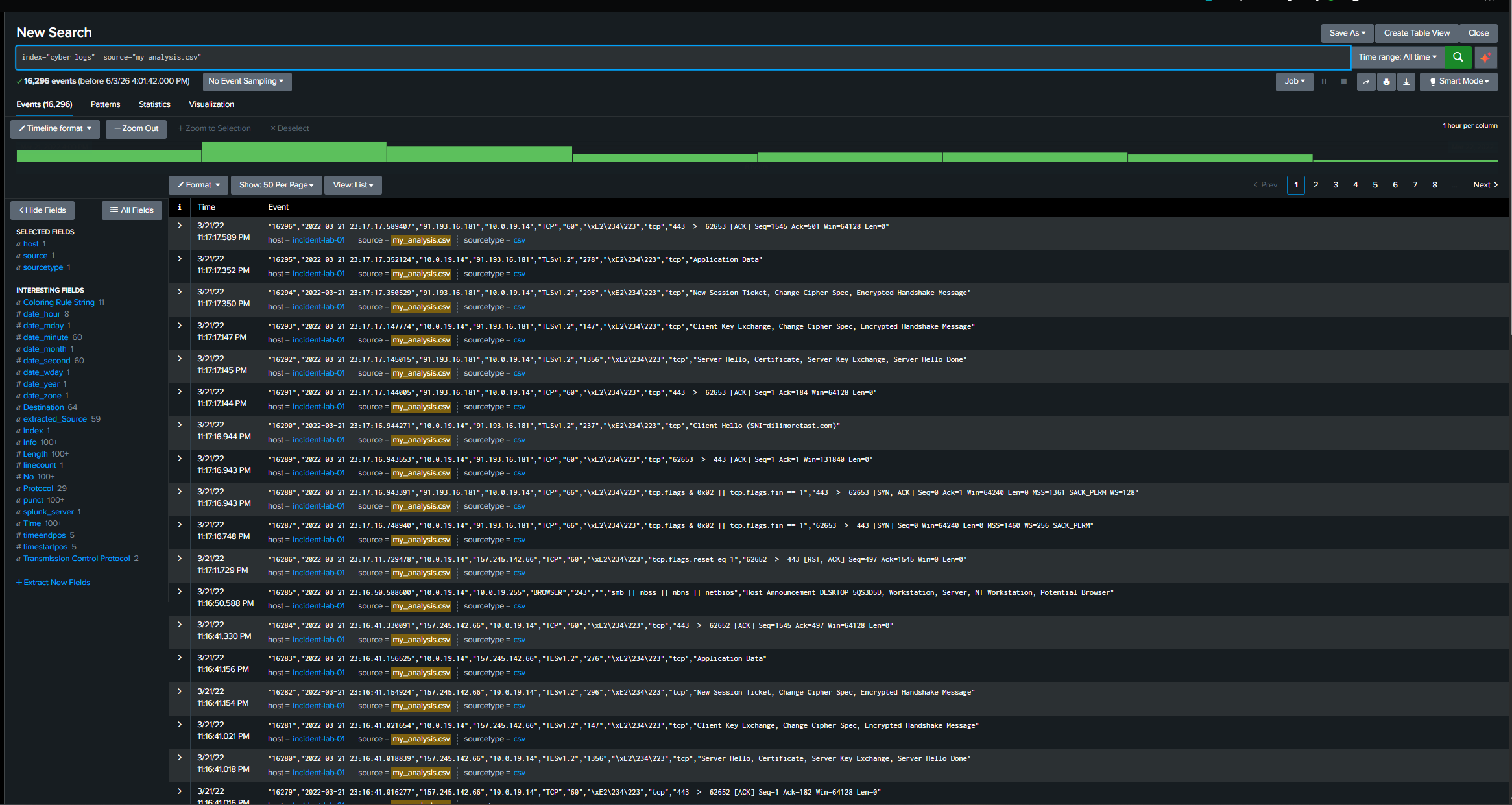Click the info column header icon

[180, 207]
